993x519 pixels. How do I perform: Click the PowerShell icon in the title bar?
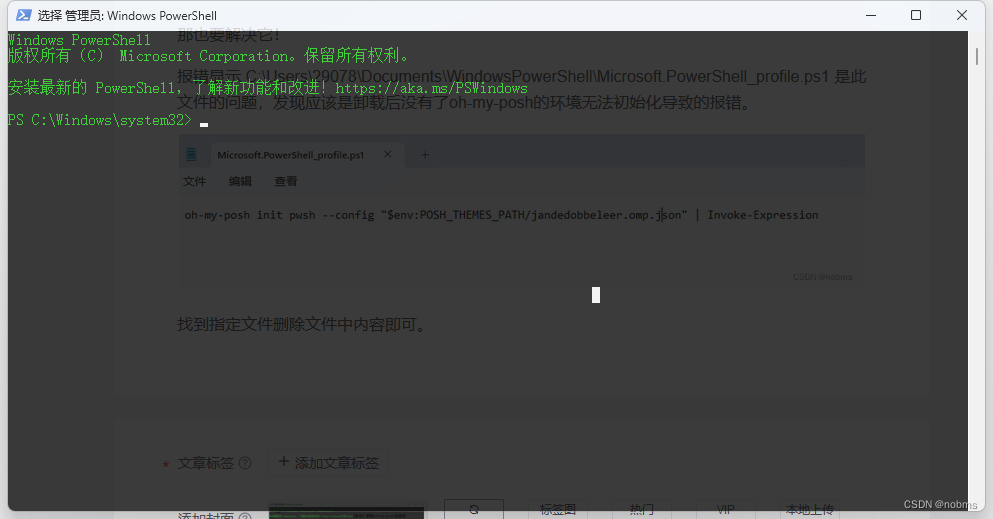(23, 15)
